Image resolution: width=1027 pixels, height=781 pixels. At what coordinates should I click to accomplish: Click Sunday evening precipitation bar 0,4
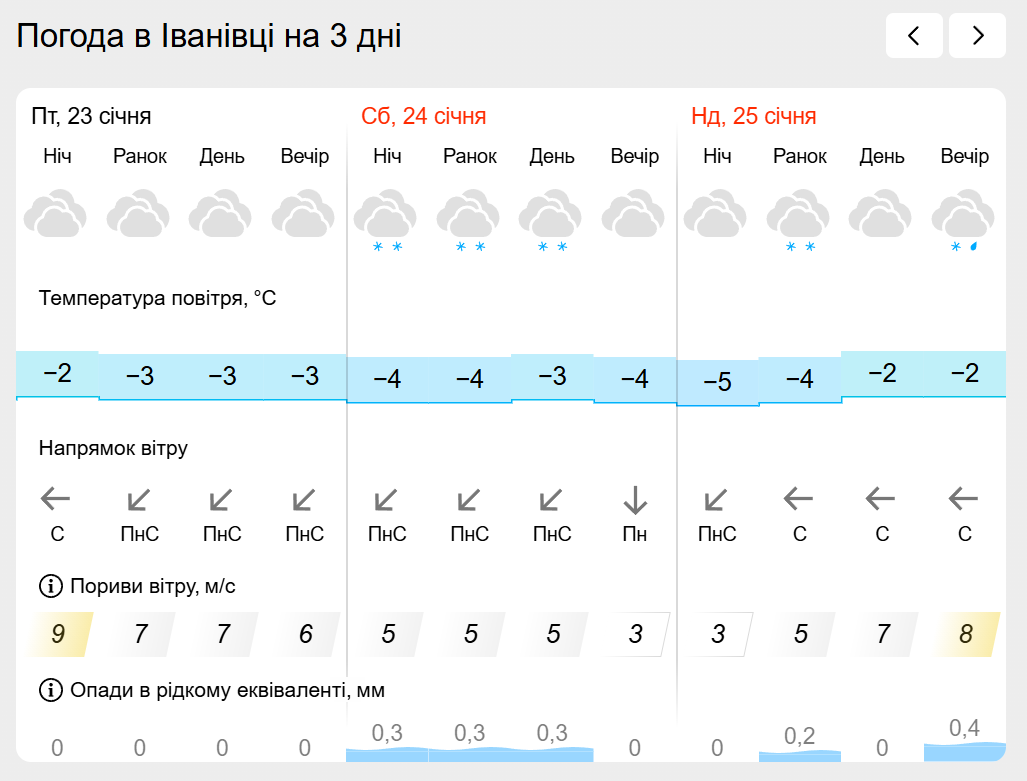tap(964, 745)
